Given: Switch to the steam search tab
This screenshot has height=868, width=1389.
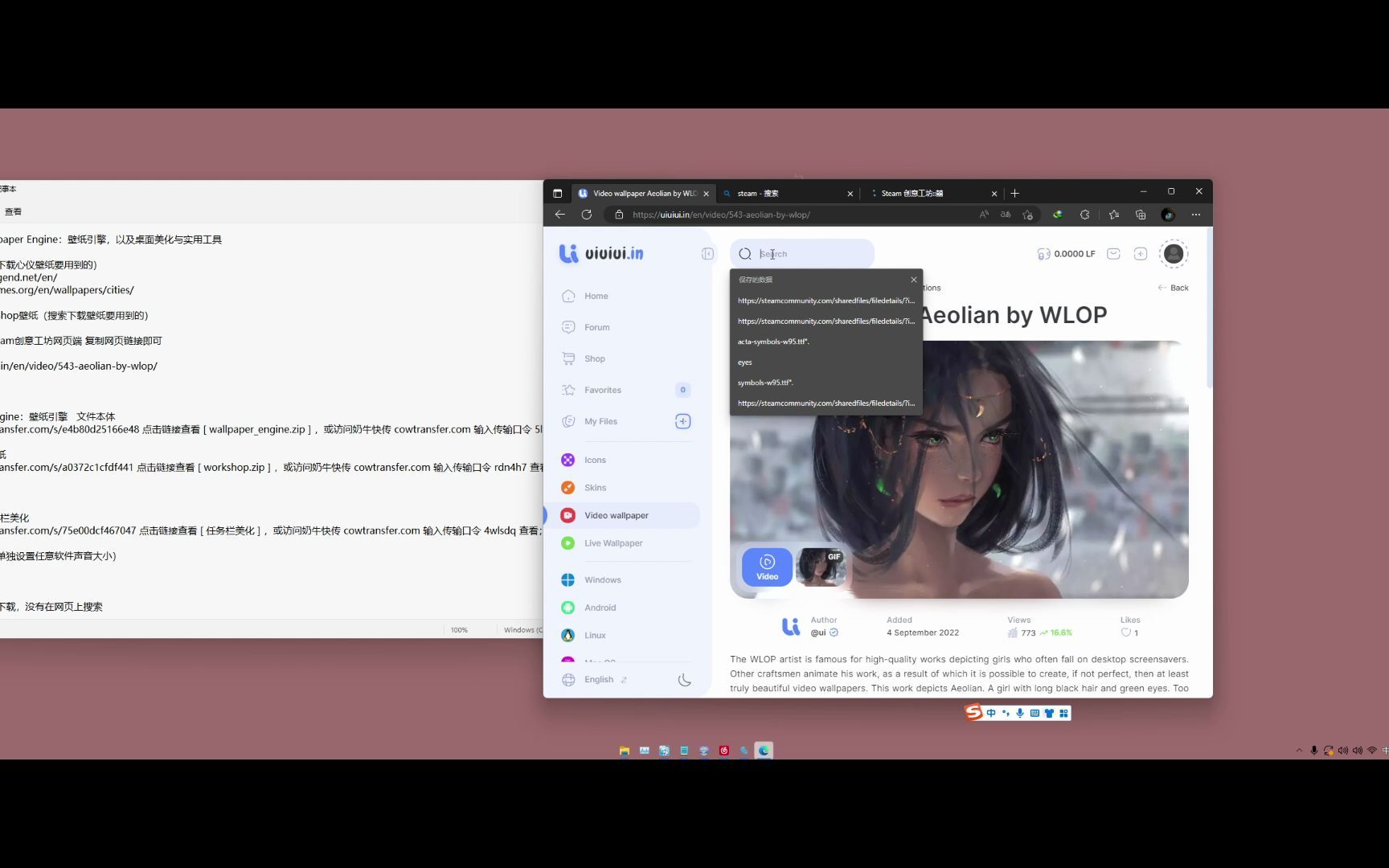Looking at the screenshot, I should 788,194.
